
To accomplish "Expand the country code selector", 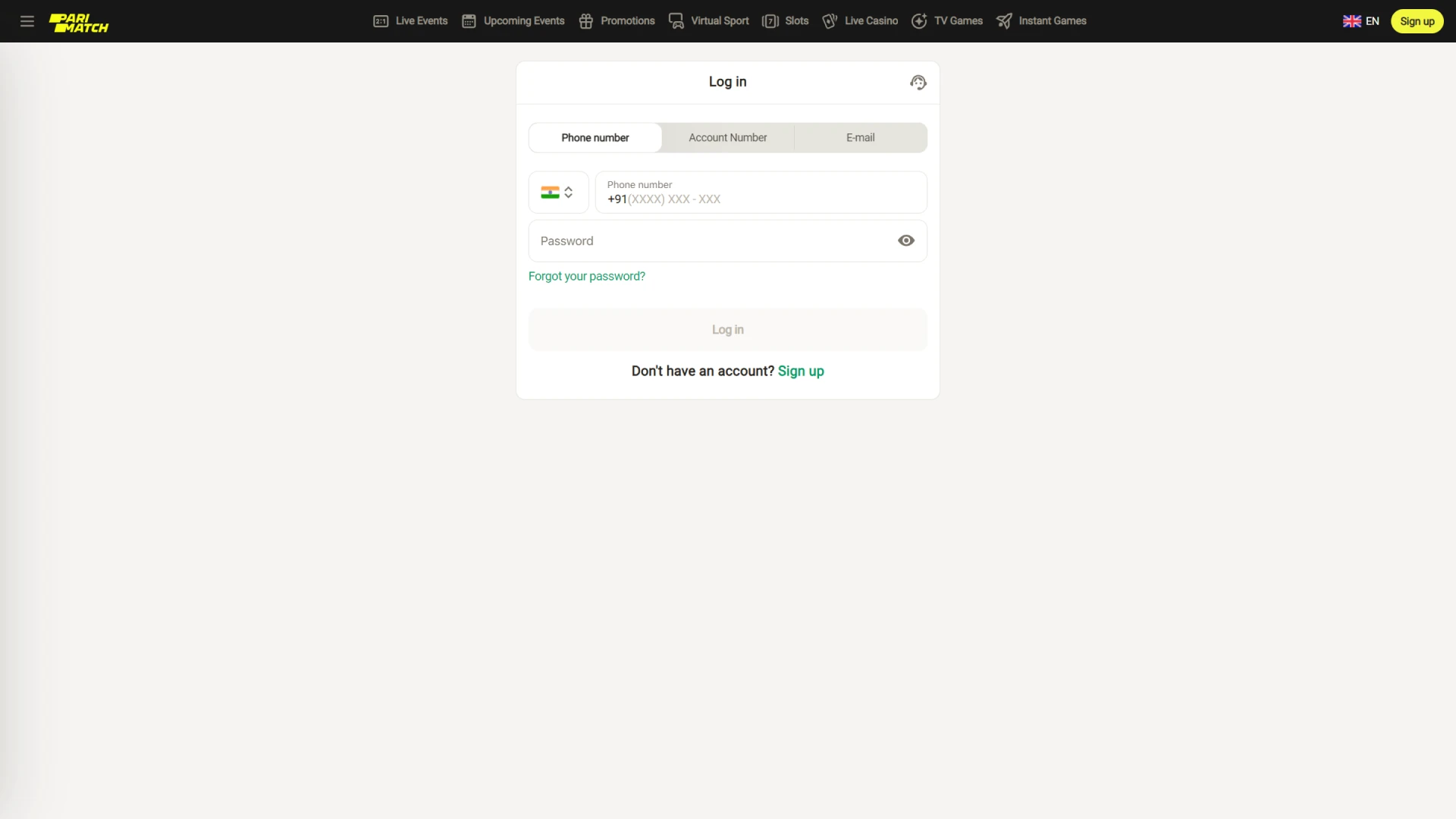I will (x=558, y=192).
